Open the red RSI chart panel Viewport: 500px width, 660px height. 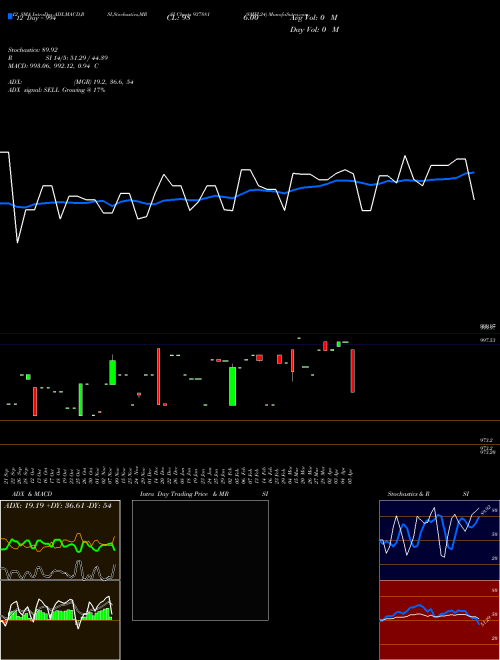[x=439, y=620]
